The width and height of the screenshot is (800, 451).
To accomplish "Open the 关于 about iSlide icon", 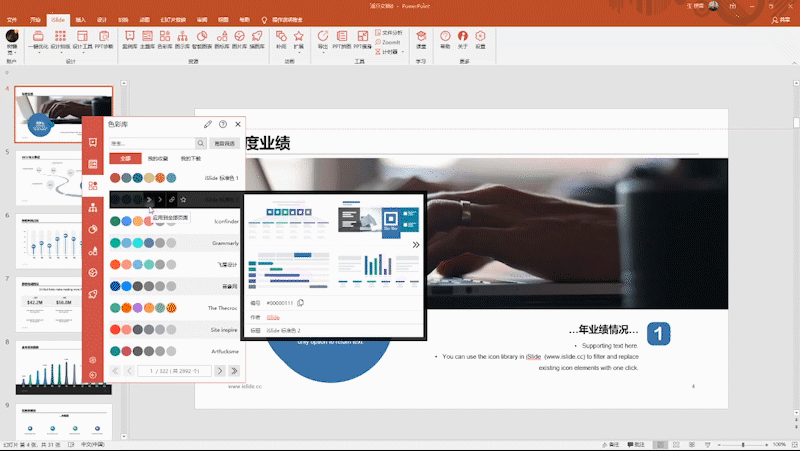I will point(463,36).
